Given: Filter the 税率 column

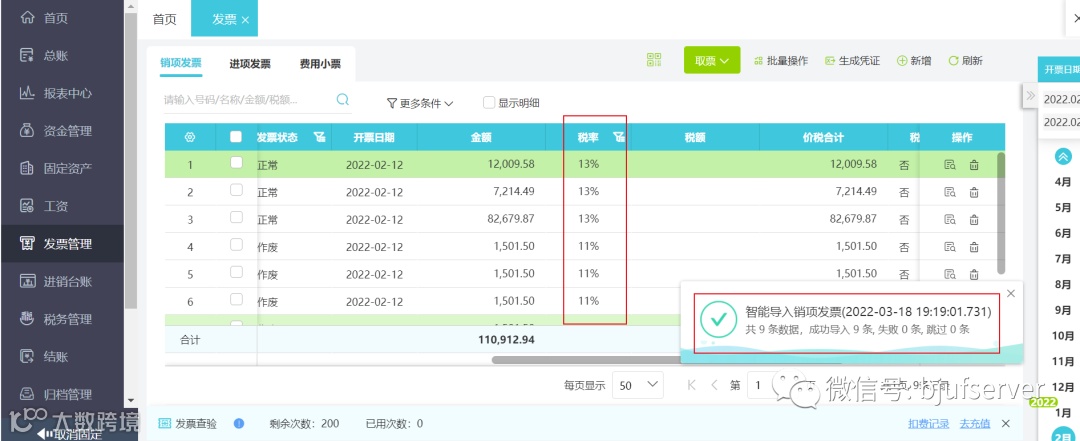Looking at the screenshot, I should point(619,137).
